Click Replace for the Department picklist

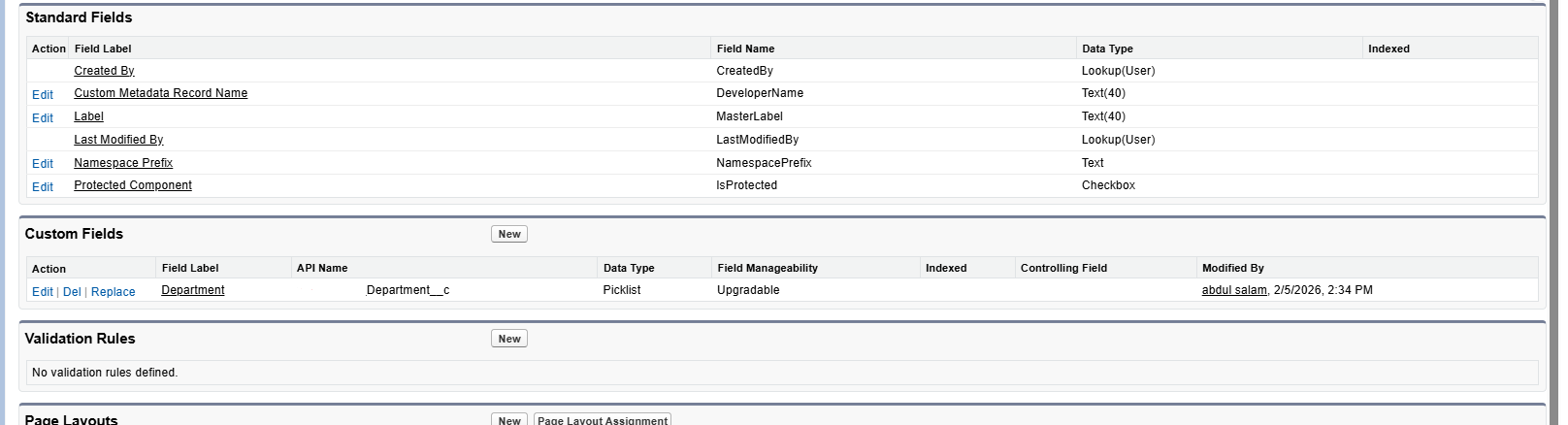tap(113, 292)
